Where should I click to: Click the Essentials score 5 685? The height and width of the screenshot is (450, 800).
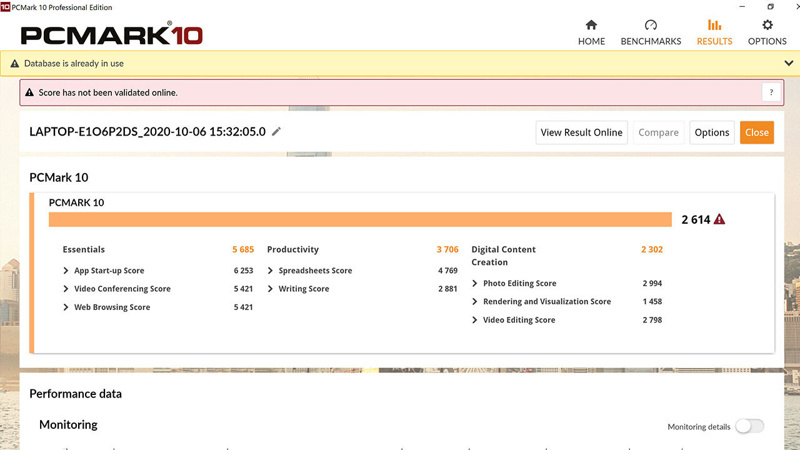coord(243,249)
